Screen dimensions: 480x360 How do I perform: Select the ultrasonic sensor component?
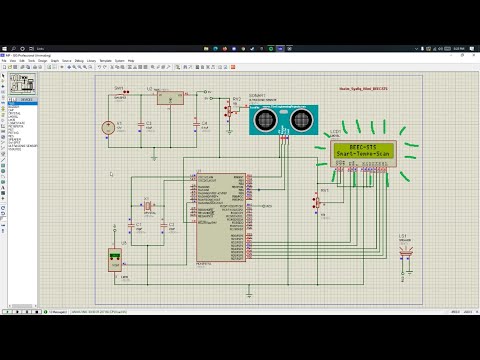coord(284,119)
